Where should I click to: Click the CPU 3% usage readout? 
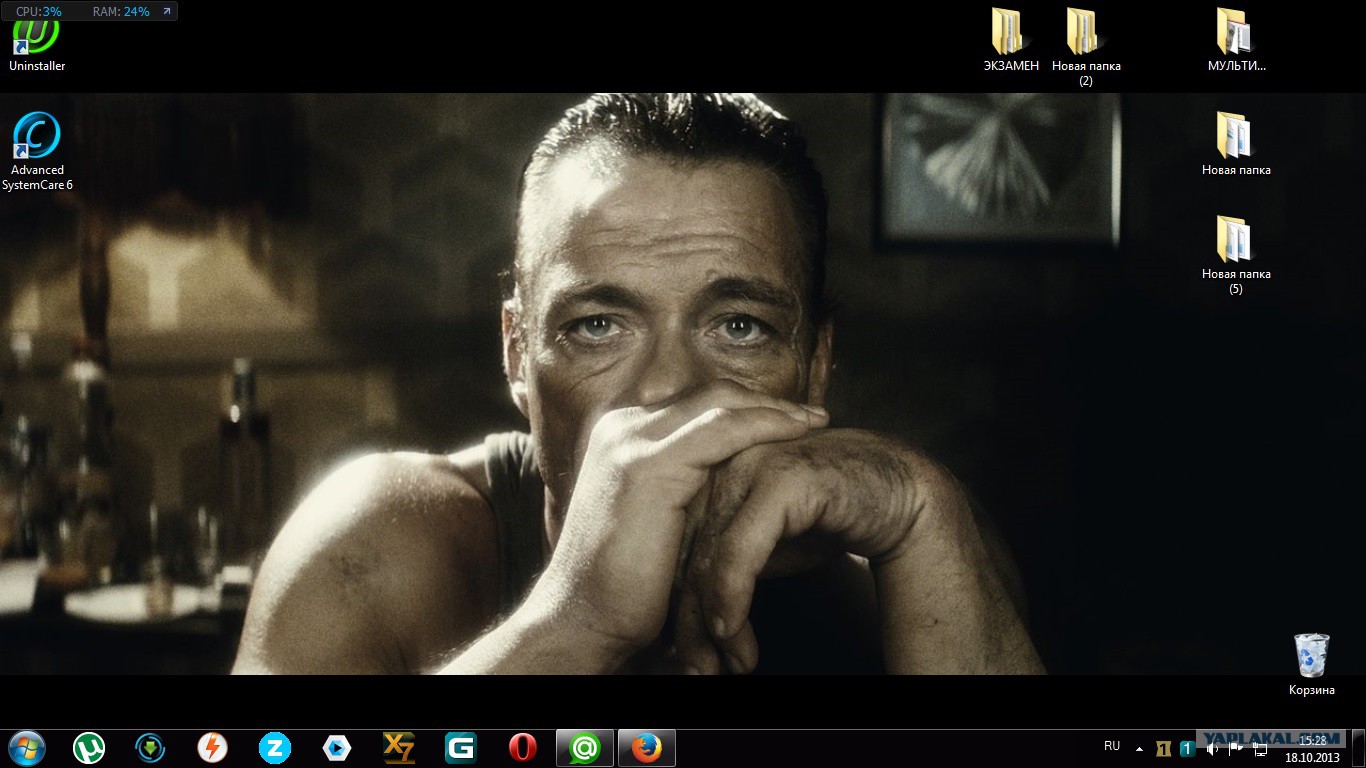[x=39, y=11]
